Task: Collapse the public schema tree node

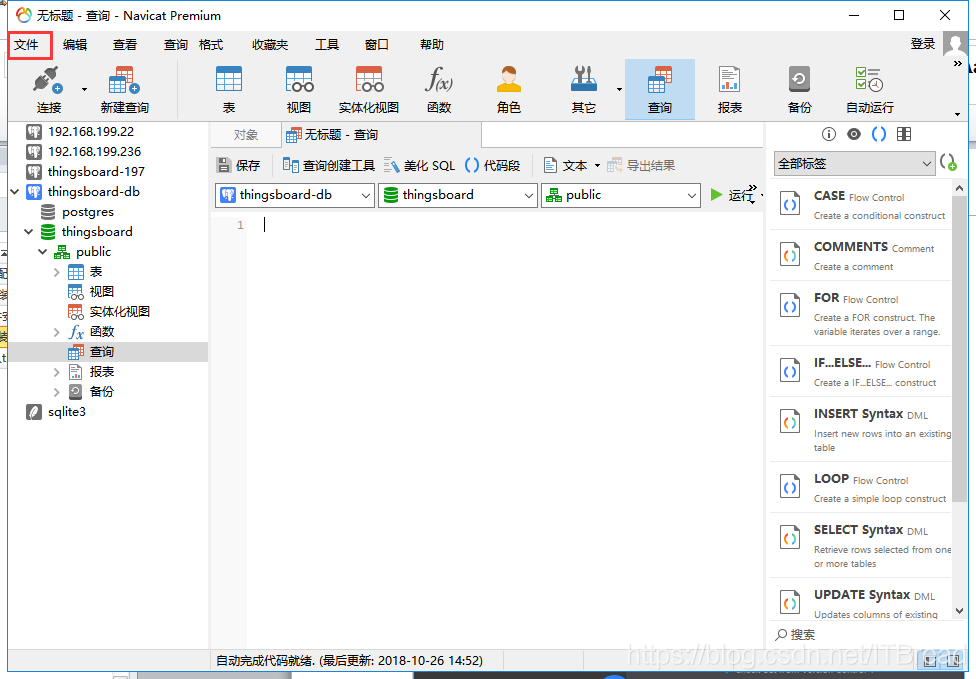Action: (42, 251)
